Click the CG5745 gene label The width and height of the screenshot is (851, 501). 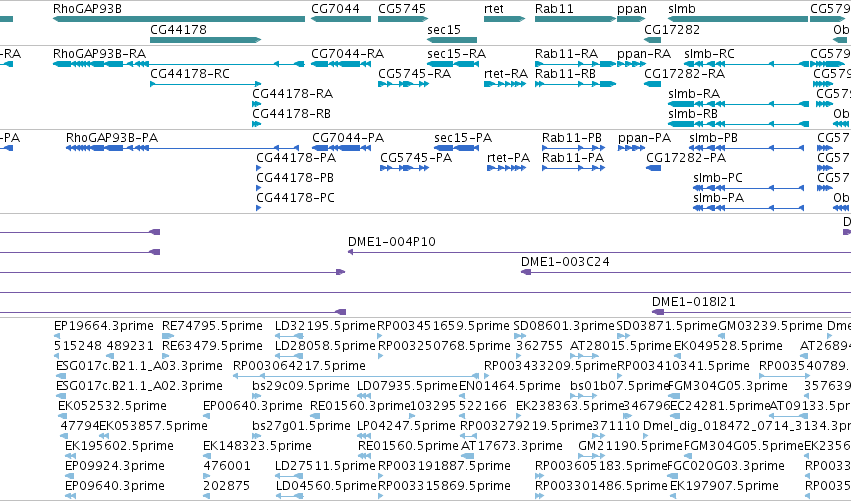tap(402, 9)
